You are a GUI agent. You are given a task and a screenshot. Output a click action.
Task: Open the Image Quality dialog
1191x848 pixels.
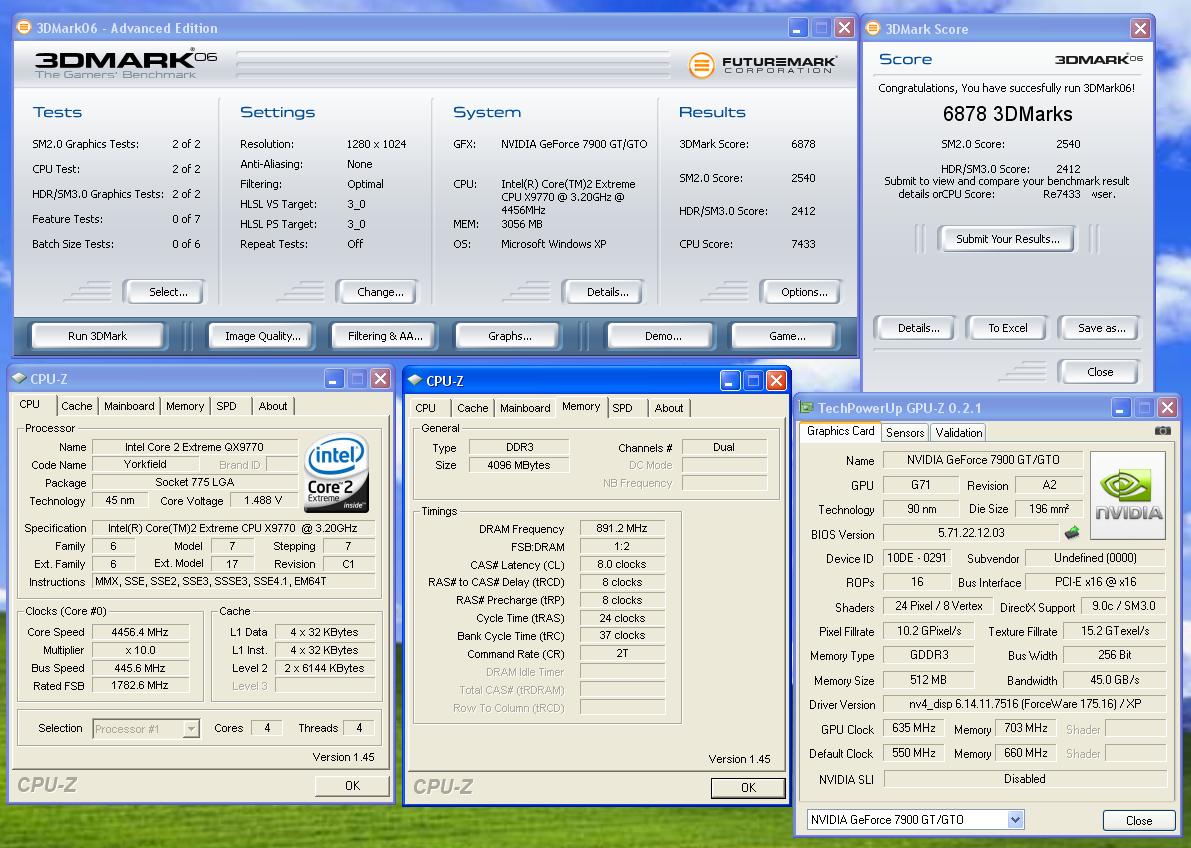[263, 336]
